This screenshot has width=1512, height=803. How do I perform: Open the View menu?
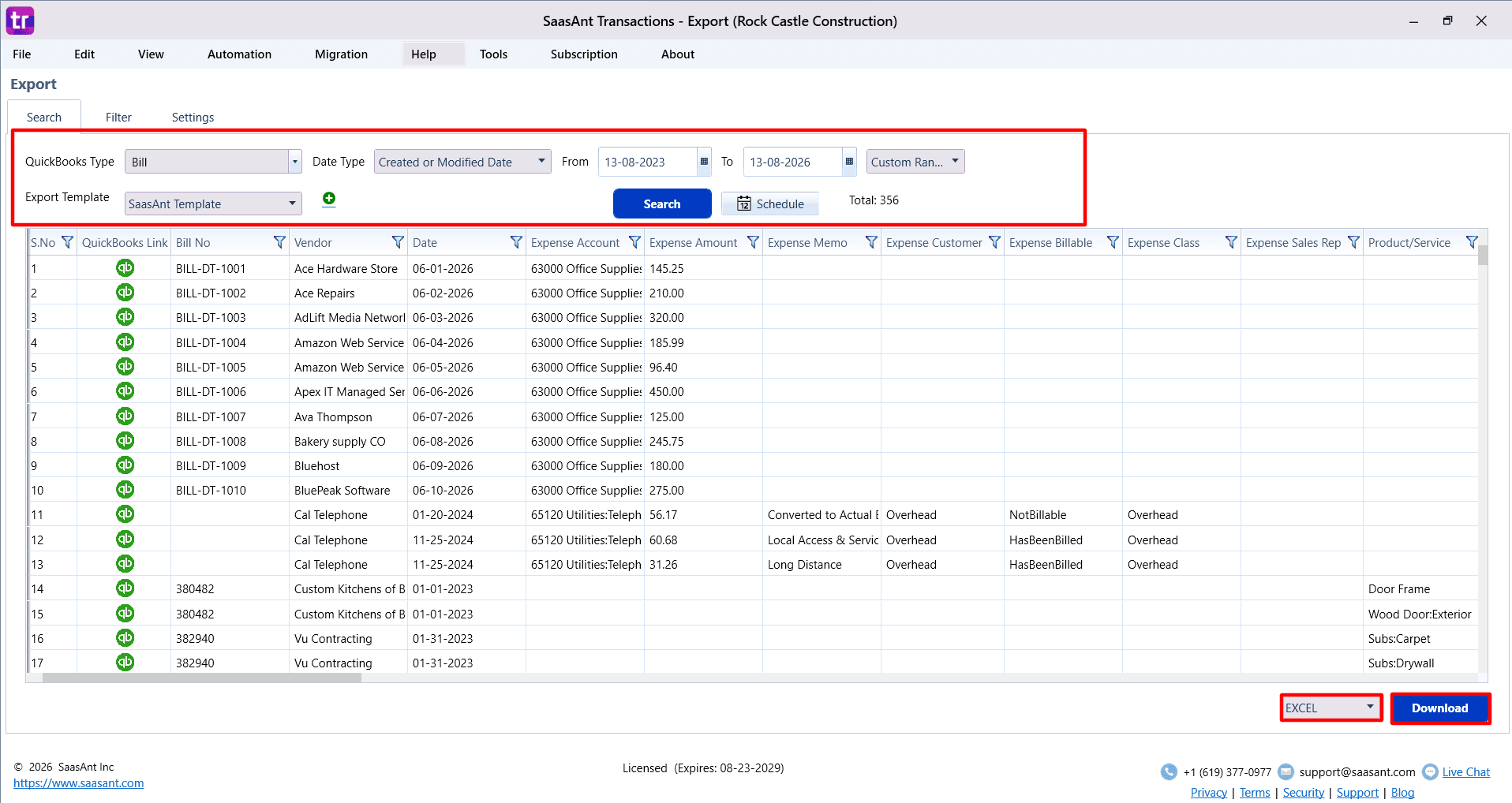(x=151, y=54)
